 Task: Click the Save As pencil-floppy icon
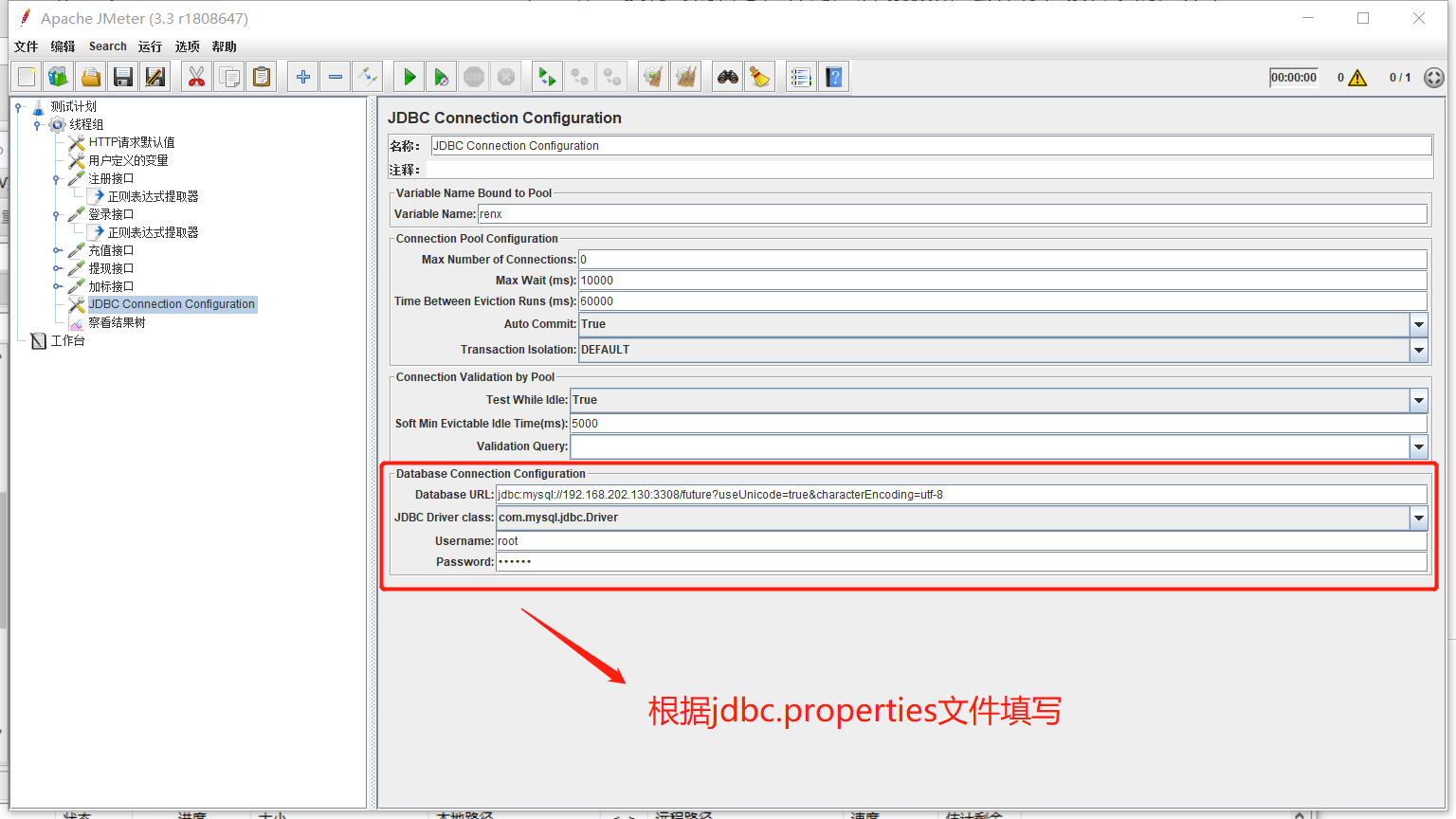tap(155, 77)
